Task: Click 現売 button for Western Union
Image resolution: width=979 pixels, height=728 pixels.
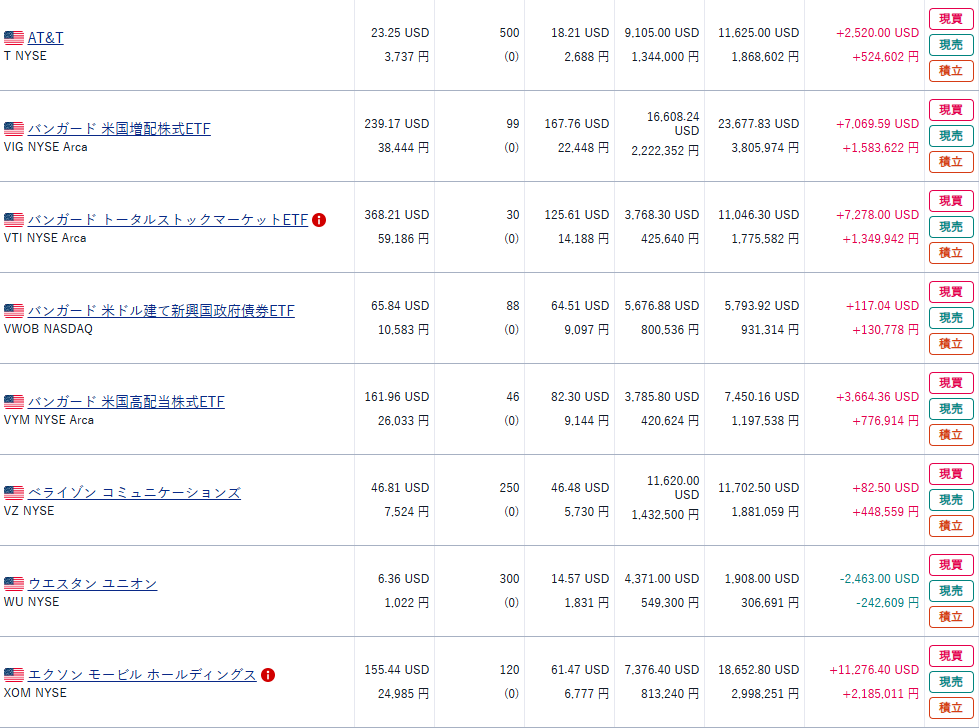Action: click(951, 591)
